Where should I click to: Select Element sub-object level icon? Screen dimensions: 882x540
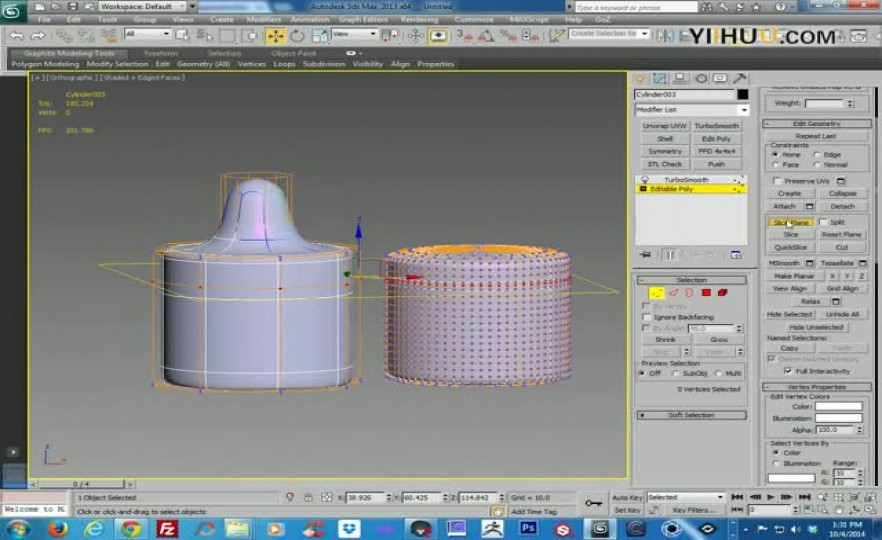tap(723, 292)
